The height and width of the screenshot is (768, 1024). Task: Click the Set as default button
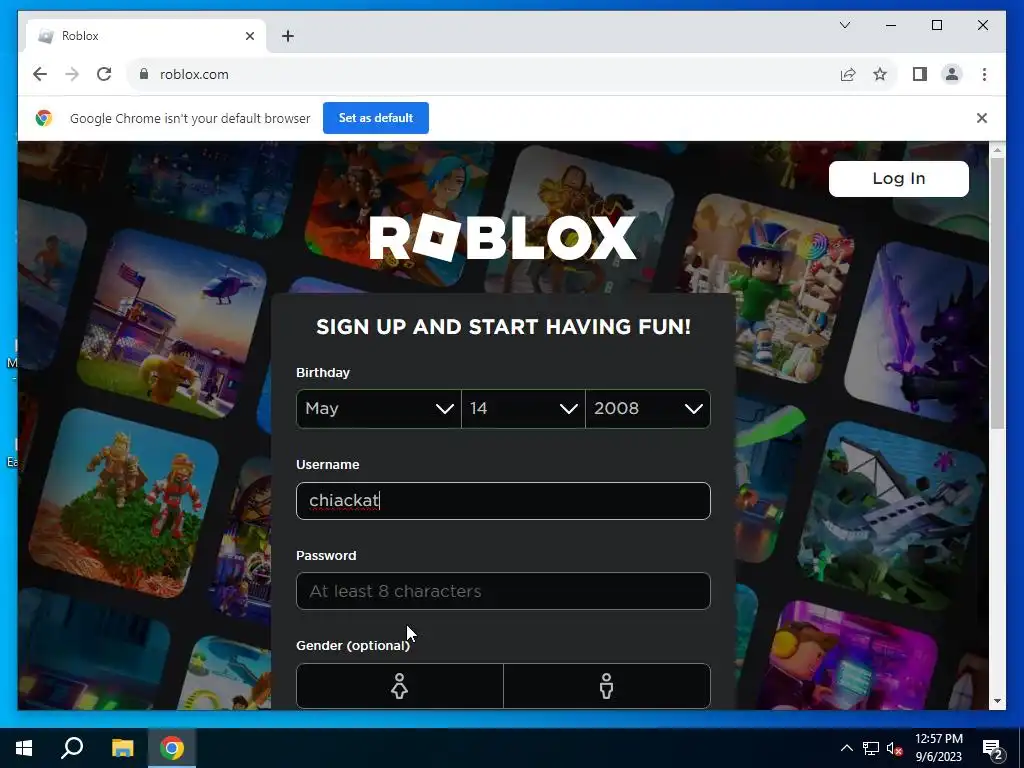click(376, 118)
